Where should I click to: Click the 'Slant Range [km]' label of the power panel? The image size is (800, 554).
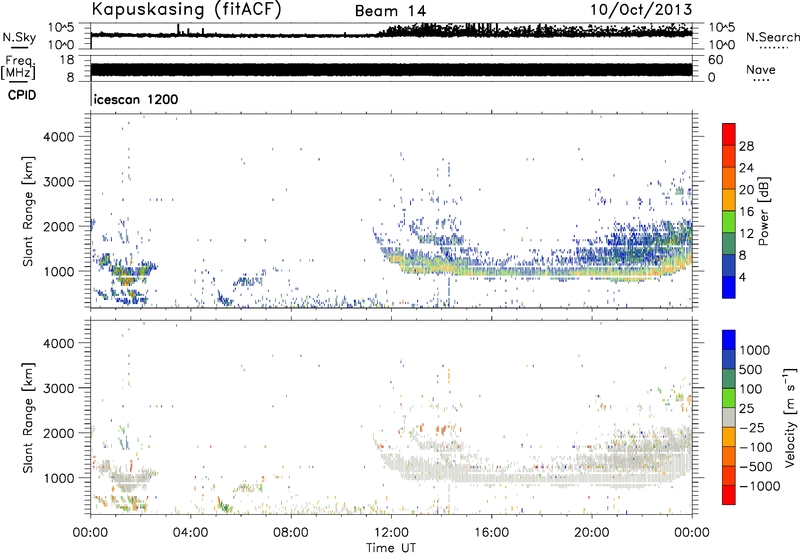[28, 211]
